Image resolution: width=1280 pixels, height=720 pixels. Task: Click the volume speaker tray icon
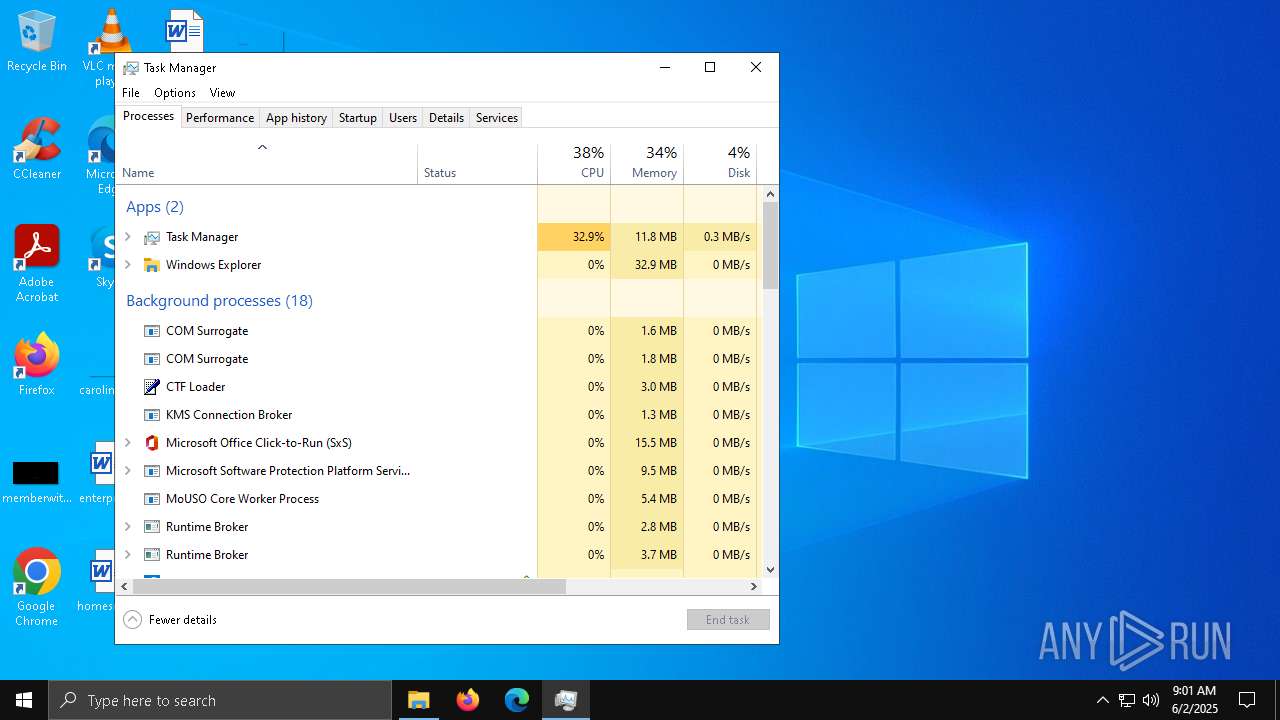(x=1151, y=700)
